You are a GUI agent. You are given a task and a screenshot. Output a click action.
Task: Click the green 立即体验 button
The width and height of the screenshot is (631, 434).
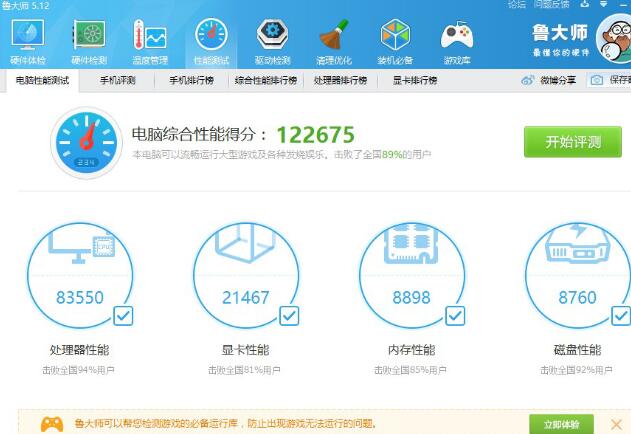561,424
